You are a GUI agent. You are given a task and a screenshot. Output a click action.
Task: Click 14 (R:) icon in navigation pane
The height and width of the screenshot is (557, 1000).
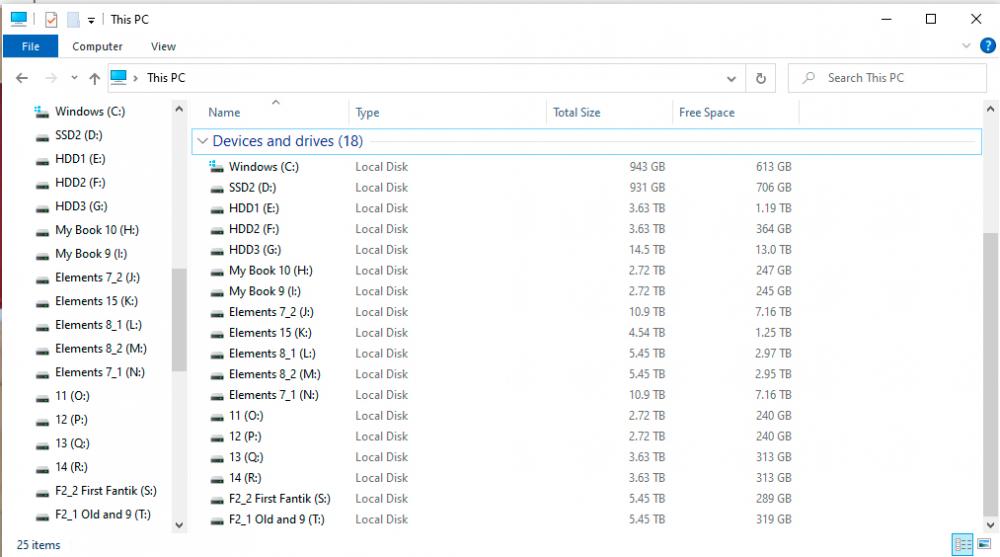(42, 469)
